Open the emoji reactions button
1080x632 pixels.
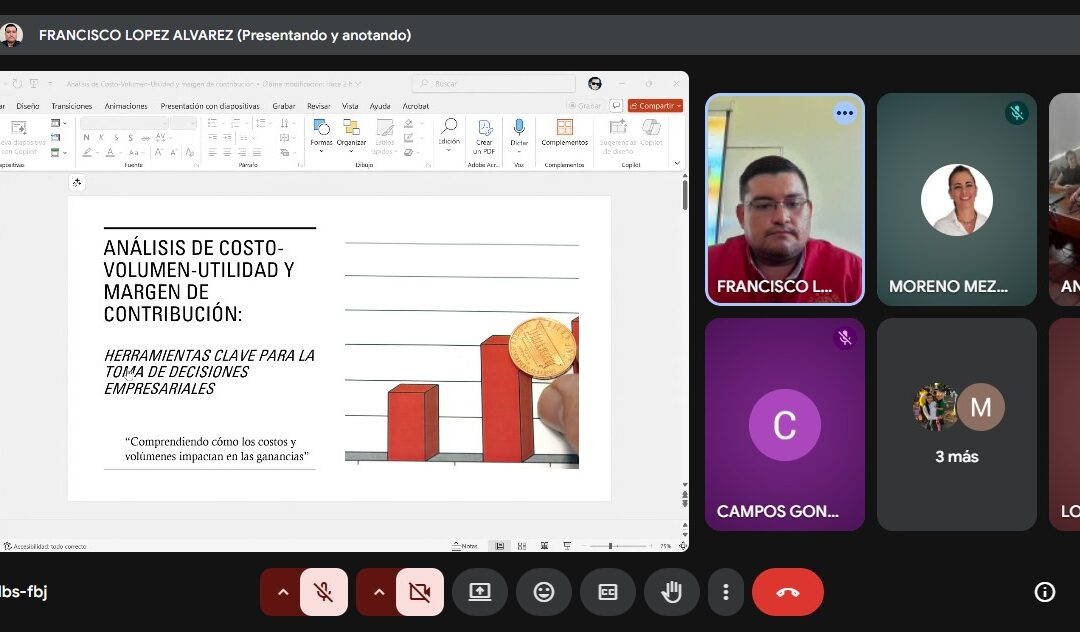point(544,592)
